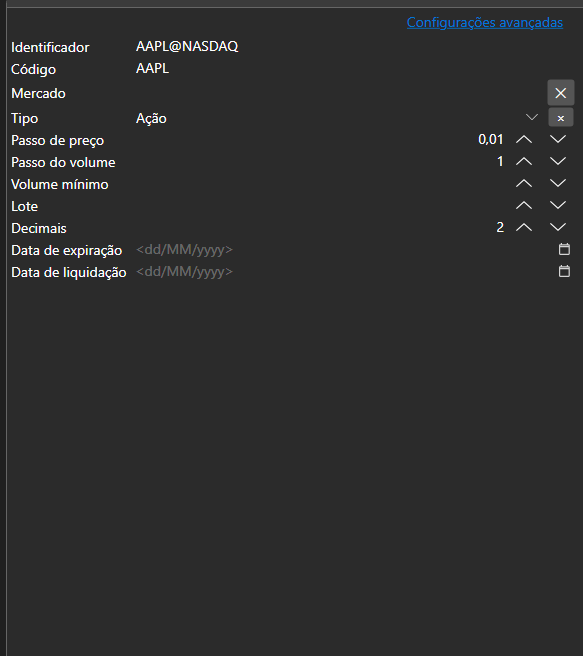The height and width of the screenshot is (656, 583).
Task: Decrease Passo de preço value
Action: (558, 139)
